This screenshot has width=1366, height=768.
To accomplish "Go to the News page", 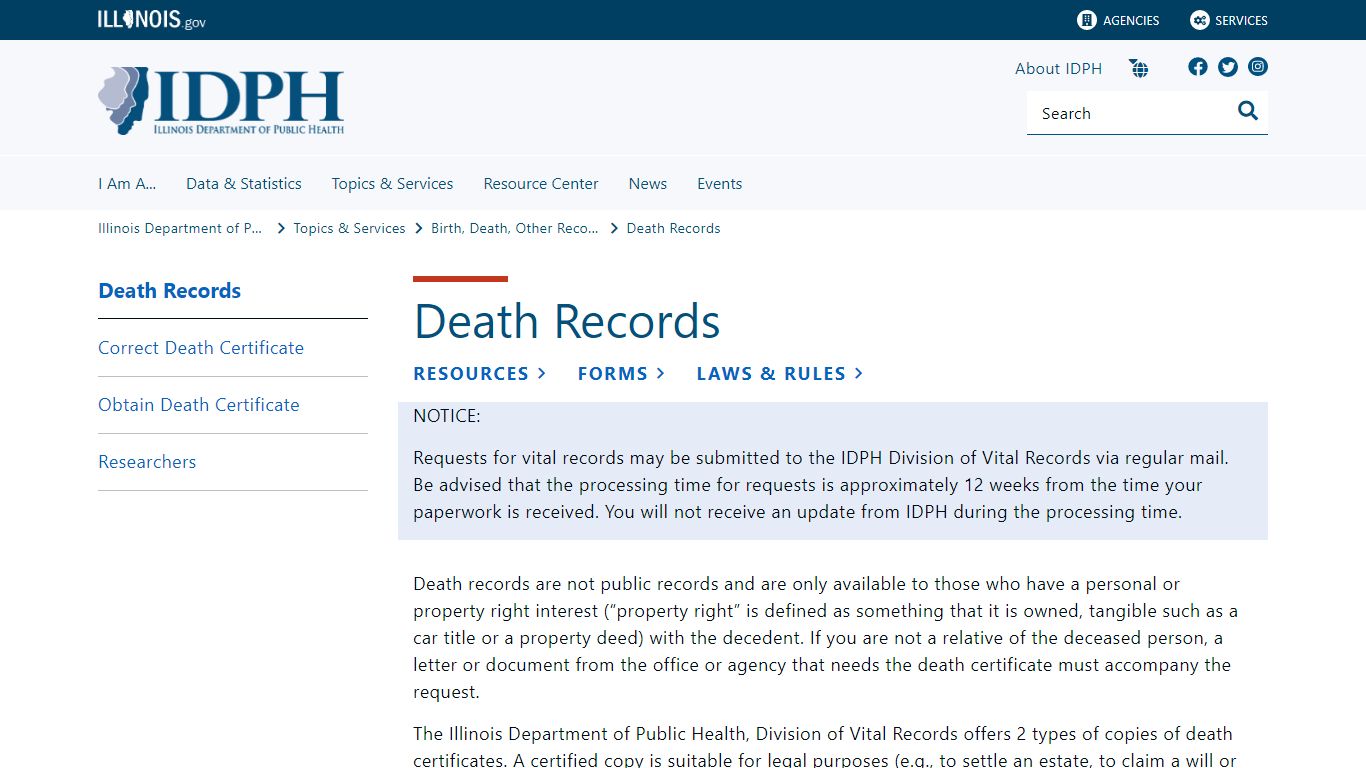I will coord(648,184).
